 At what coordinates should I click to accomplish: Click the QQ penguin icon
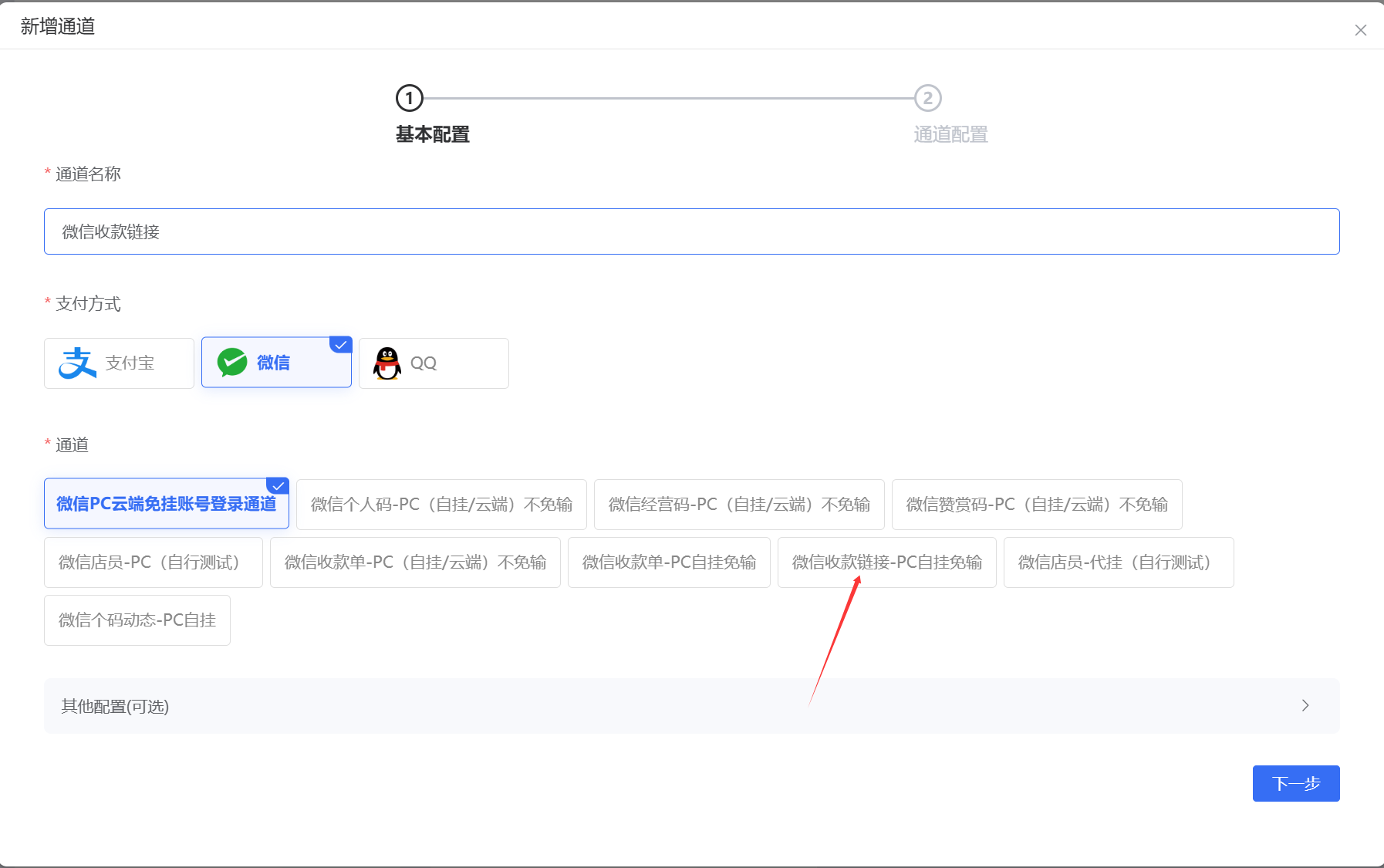coord(387,363)
